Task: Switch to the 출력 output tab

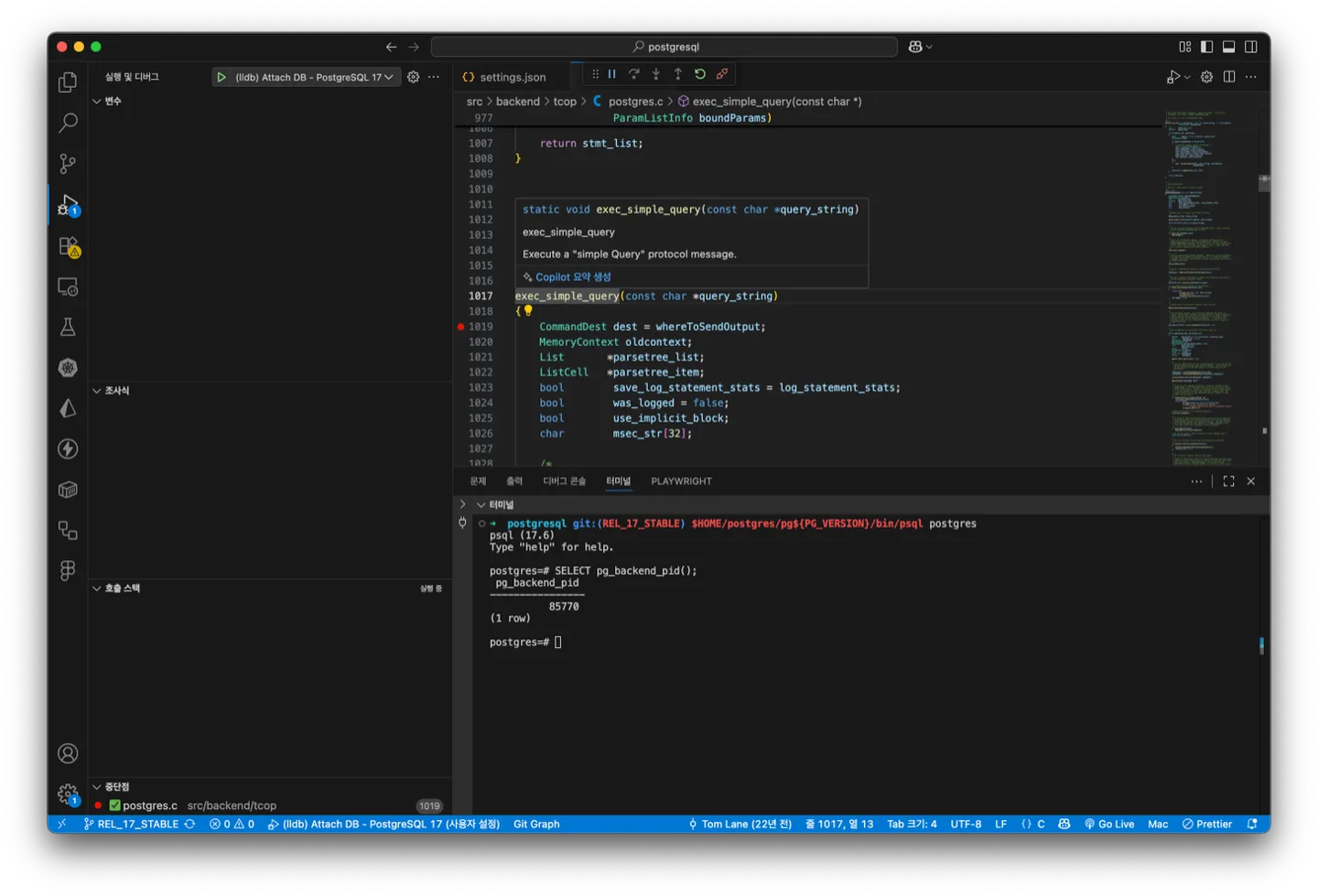Action: tap(514, 481)
